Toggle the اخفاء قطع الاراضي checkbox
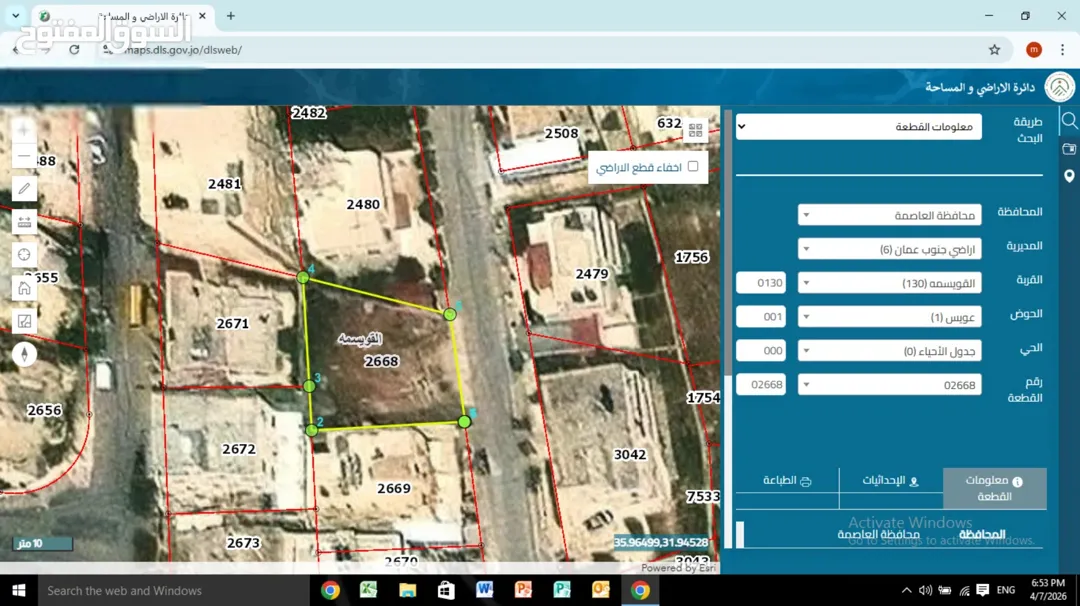 693,166
